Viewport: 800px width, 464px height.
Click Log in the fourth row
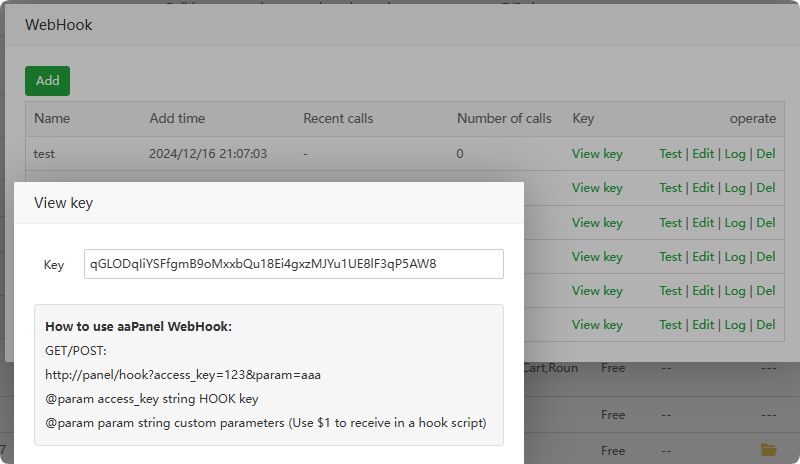click(735, 257)
